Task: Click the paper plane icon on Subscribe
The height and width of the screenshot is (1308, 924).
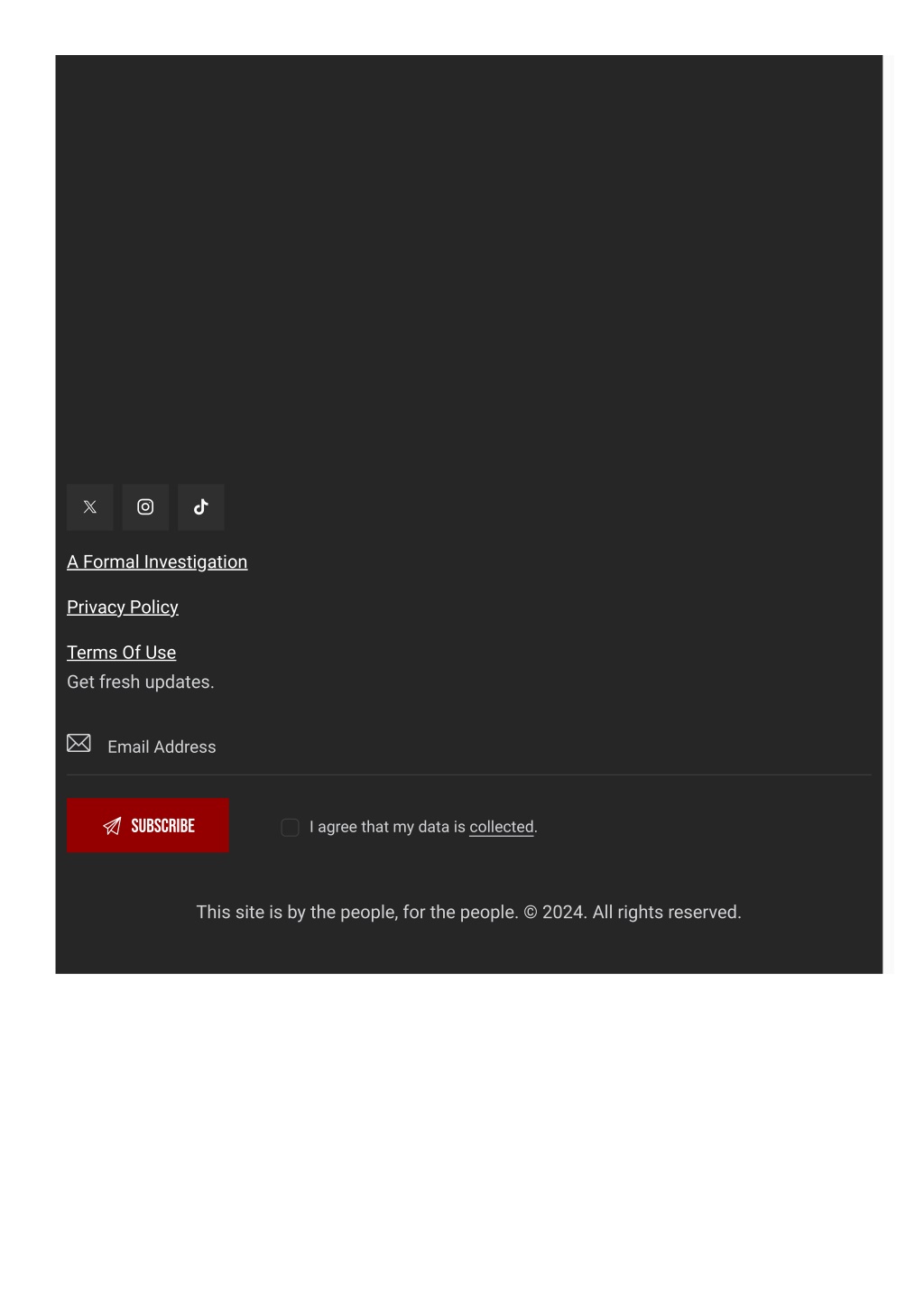Action: click(x=112, y=826)
